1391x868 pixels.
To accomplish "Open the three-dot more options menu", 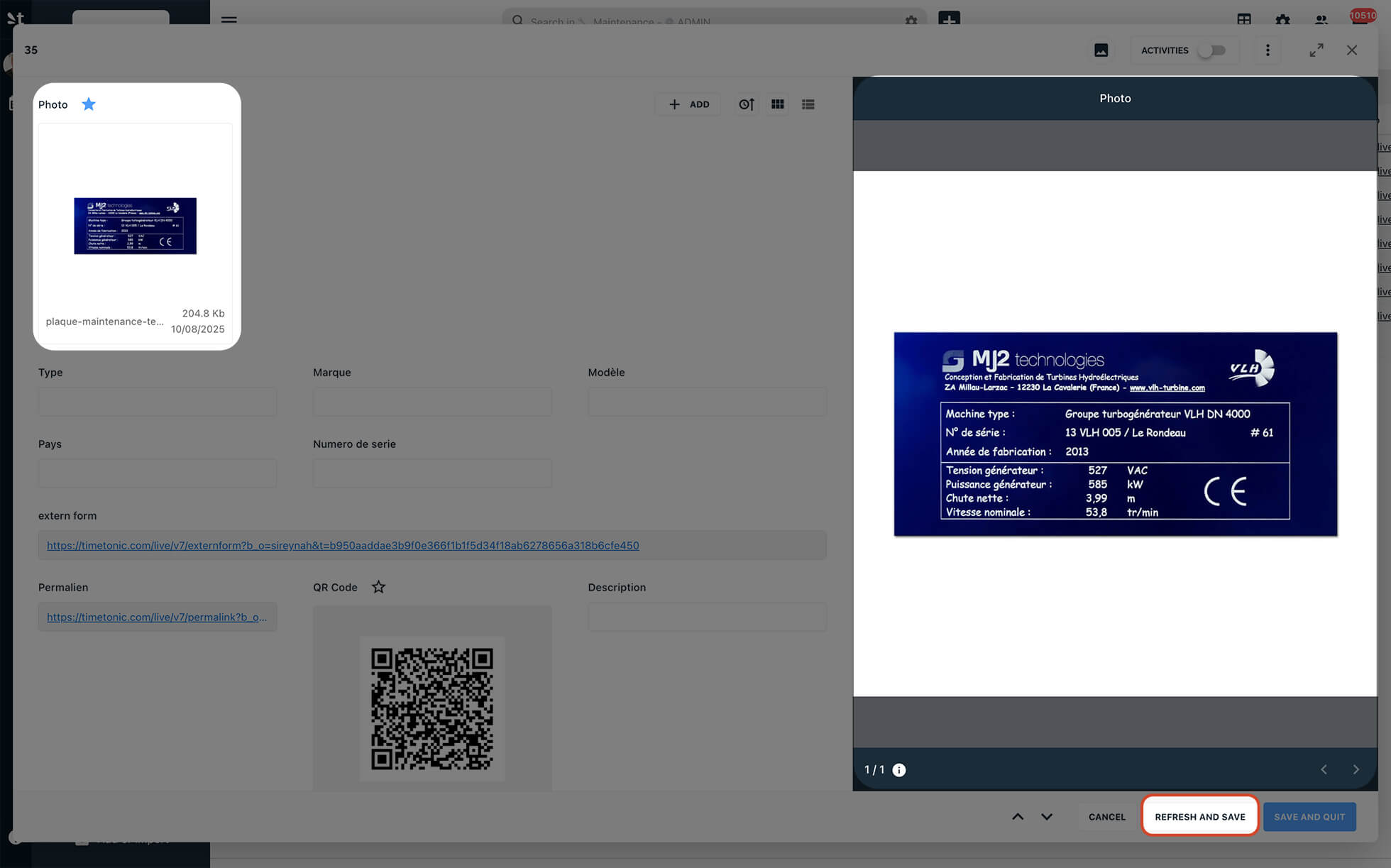I will coord(1268,50).
